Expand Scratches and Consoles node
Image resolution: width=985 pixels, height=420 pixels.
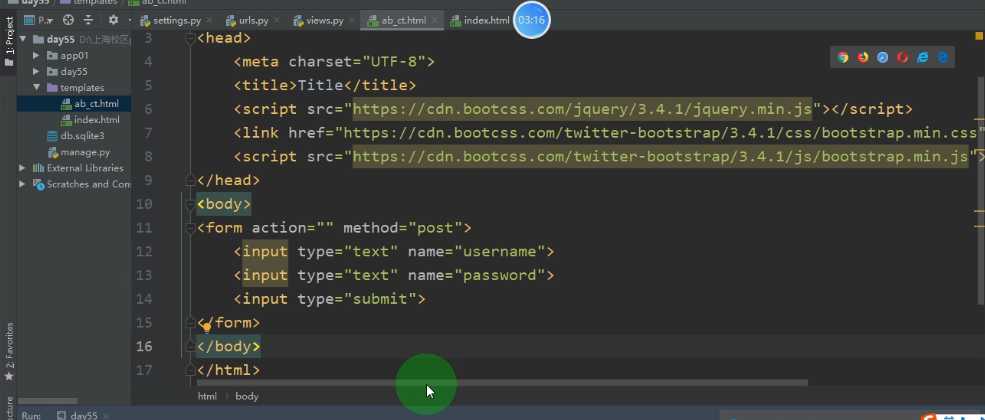tap(23, 184)
